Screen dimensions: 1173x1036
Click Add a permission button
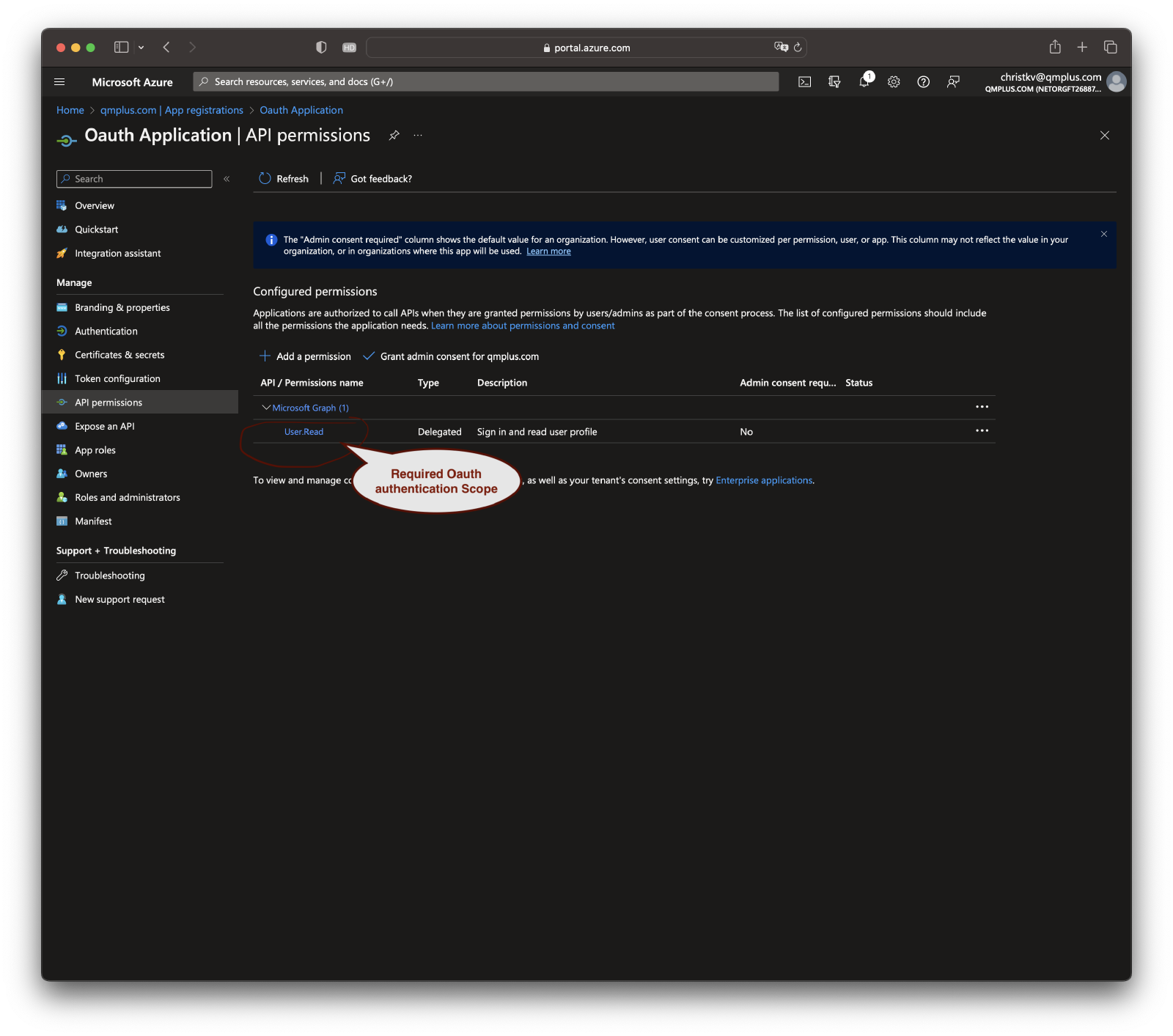tap(305, 356)
